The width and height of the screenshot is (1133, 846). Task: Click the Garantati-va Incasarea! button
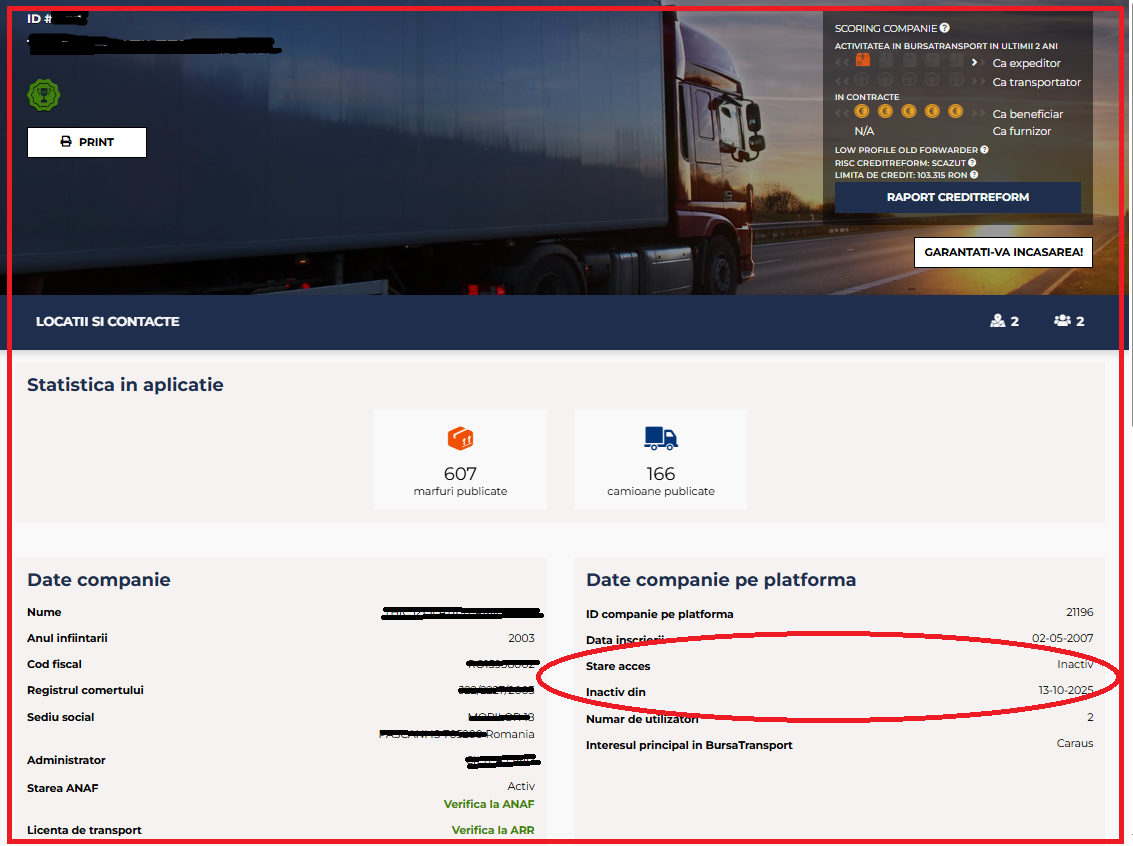pyautogui.click(x=1002, y=252)
